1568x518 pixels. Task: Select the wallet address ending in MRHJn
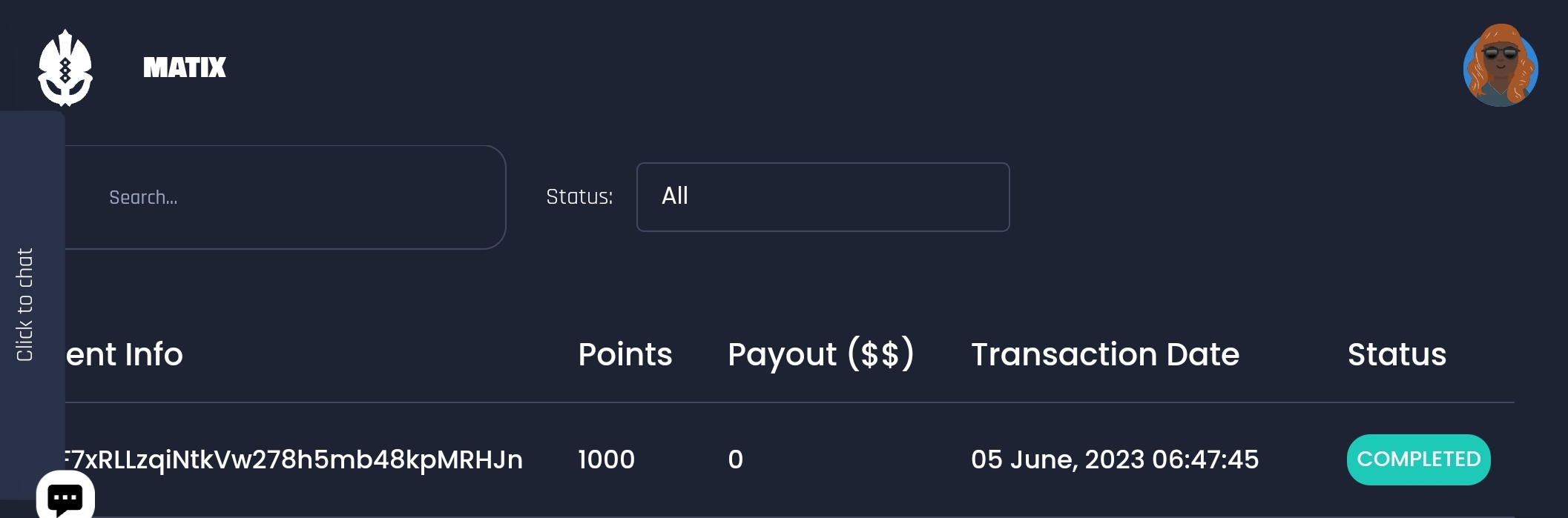(x=294, y=460)
